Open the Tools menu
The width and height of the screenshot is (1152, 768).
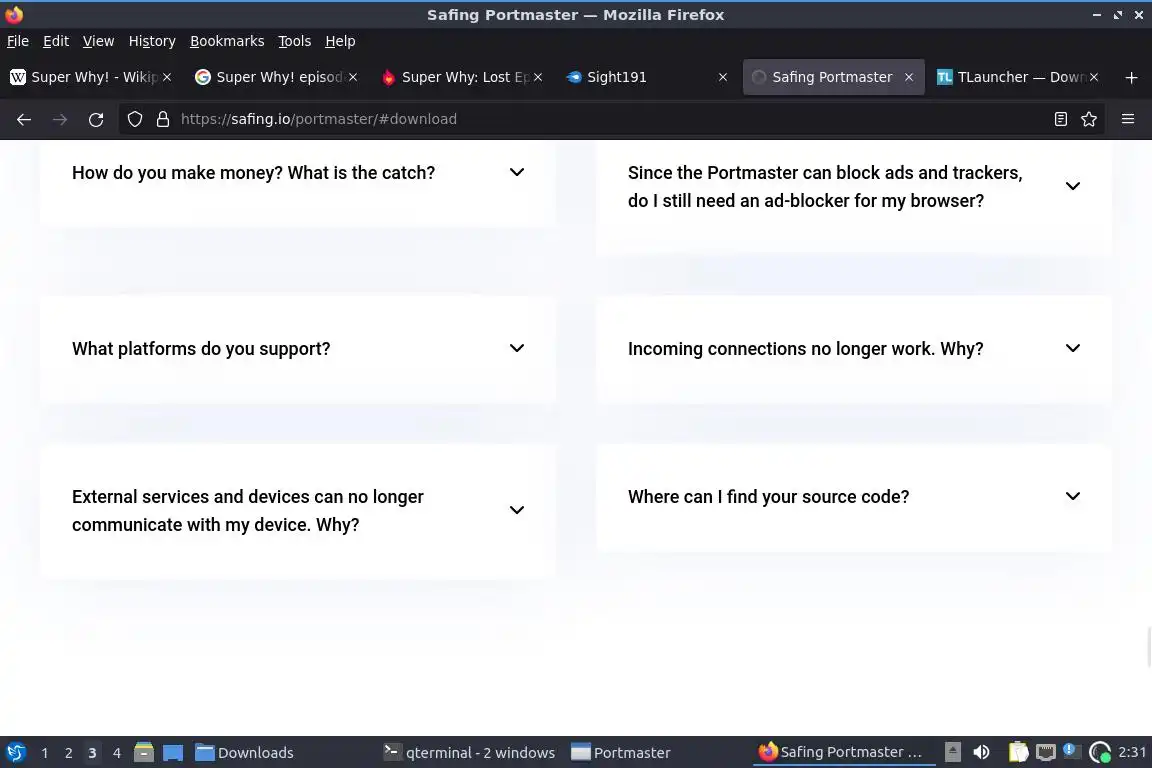[x=295, y=41]
